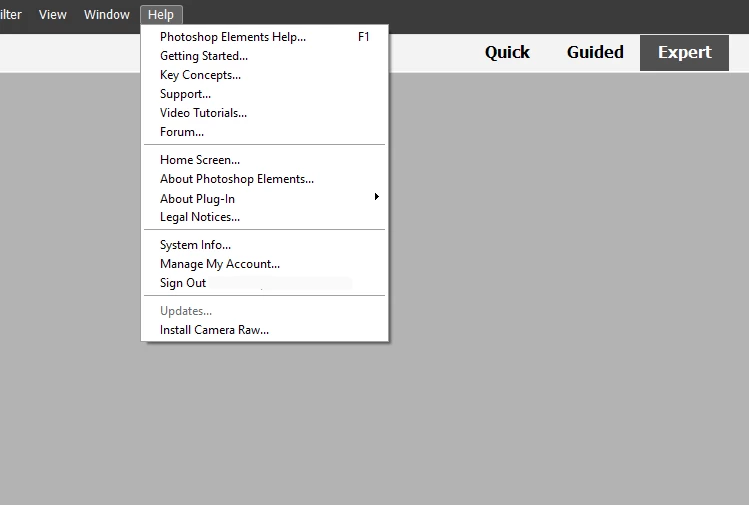Select Install Camera Raw menu item

pos(265,330)
